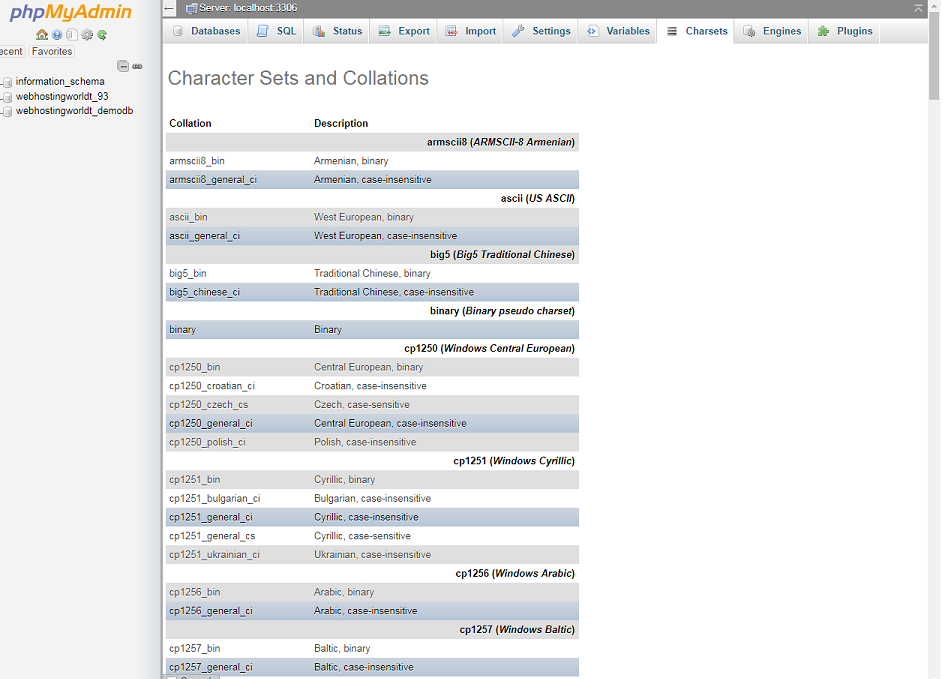The image size is (943, 679).
Task: Go to the Export tab
Action: coord(404,31)
